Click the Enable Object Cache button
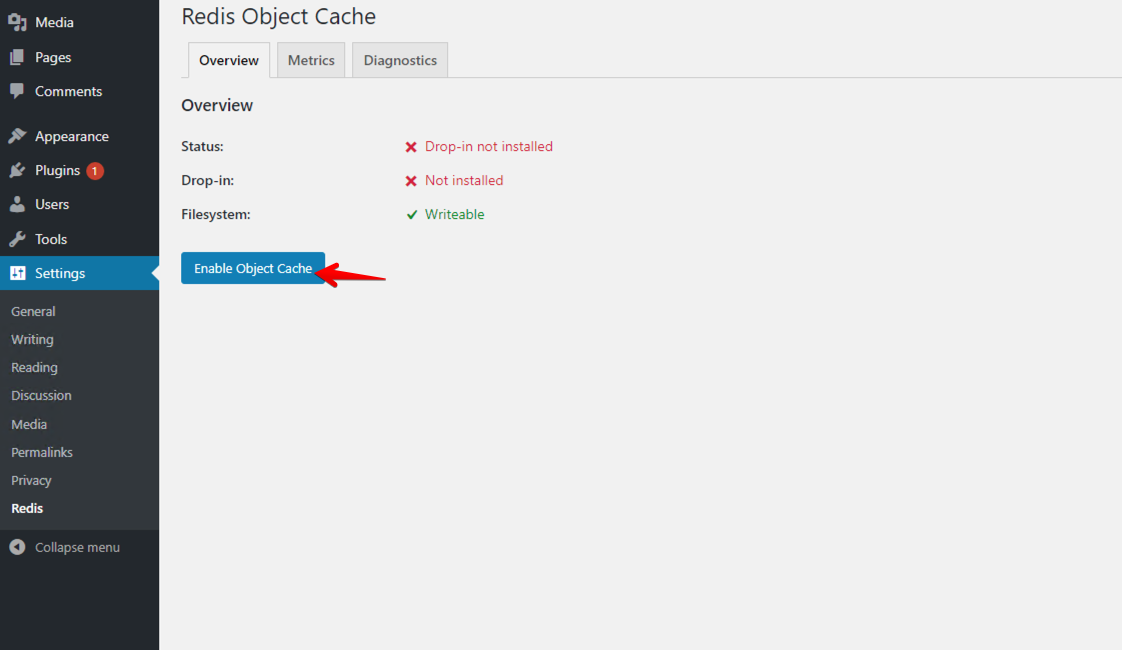Viewport: 1122px width, 650px height. pos(253,268)
